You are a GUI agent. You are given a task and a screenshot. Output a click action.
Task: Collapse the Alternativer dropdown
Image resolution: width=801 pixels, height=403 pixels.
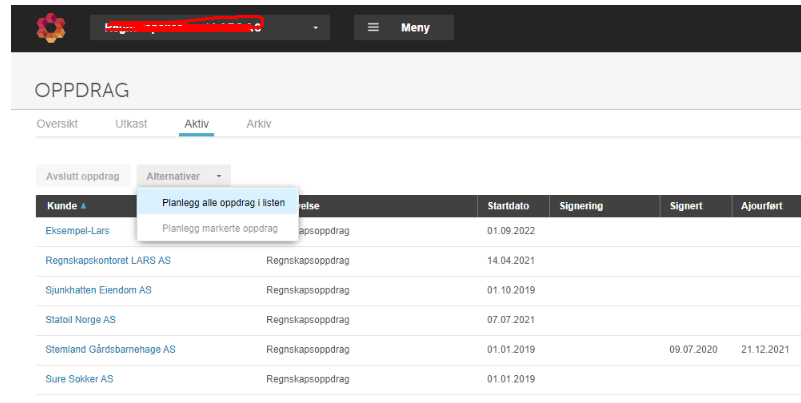[183, 176]
